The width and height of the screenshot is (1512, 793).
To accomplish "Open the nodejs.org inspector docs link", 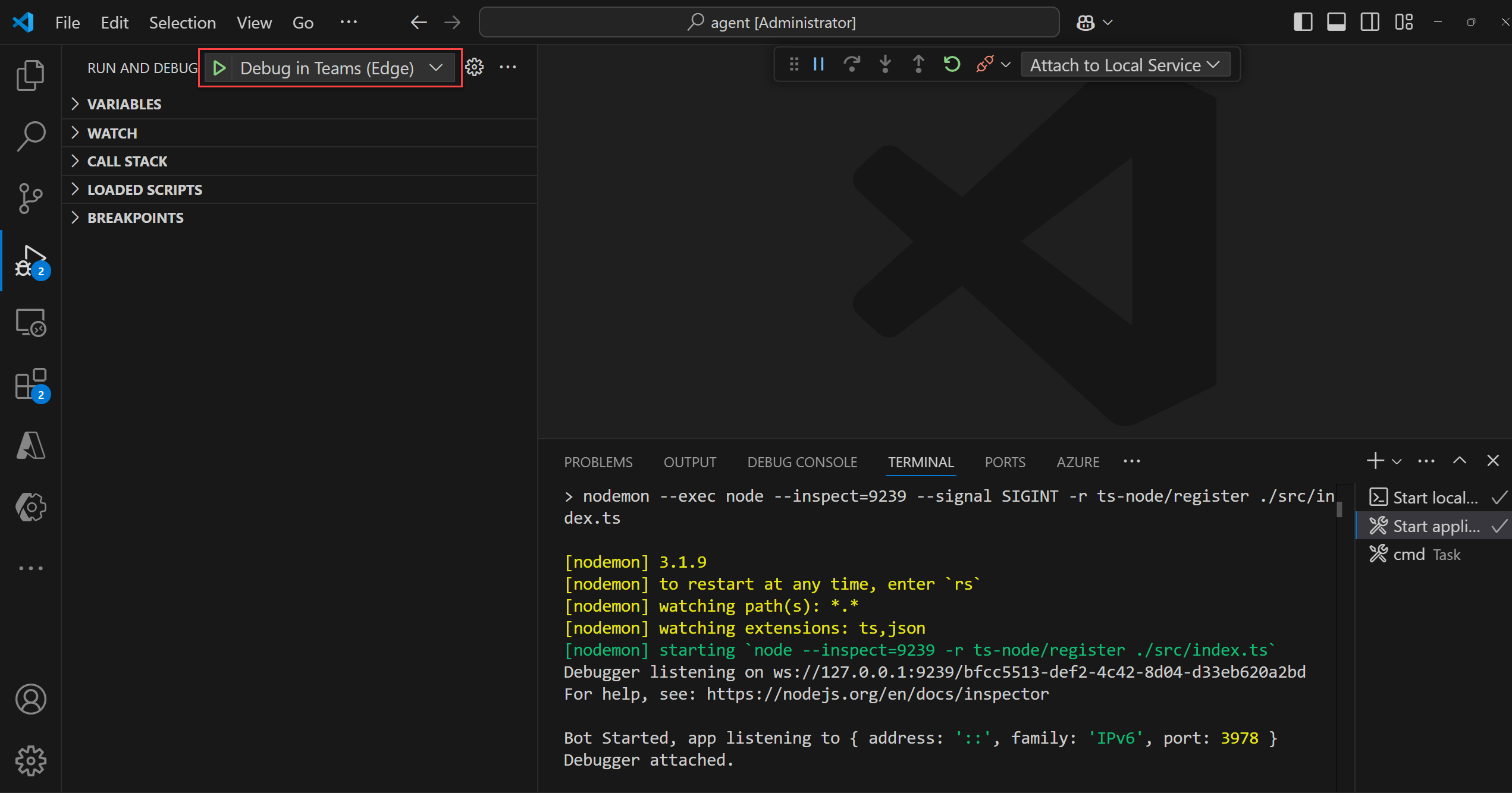I will 877,694.
